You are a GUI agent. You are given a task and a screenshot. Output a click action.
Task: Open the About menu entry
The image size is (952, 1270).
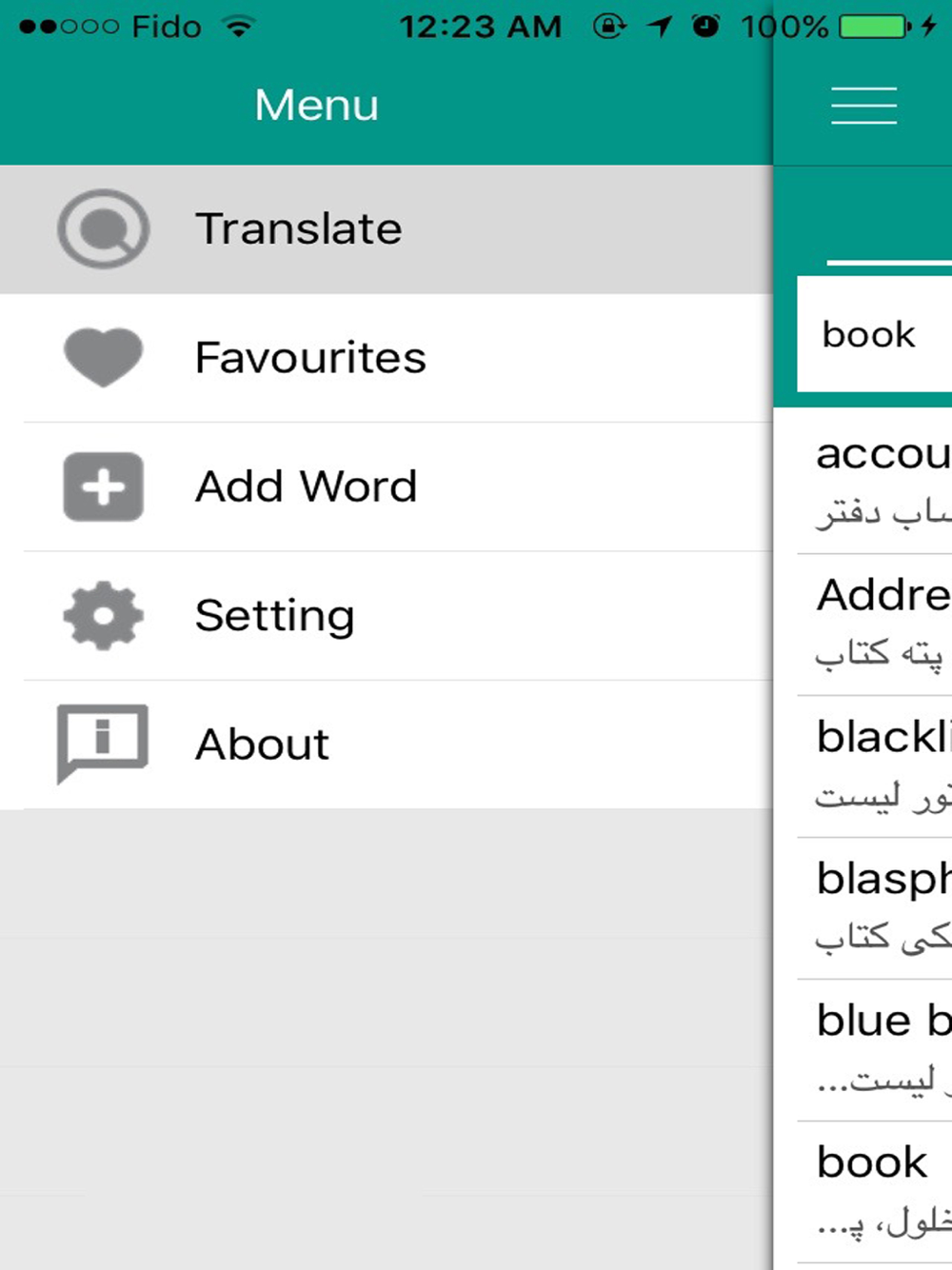(x=387, y=744)
